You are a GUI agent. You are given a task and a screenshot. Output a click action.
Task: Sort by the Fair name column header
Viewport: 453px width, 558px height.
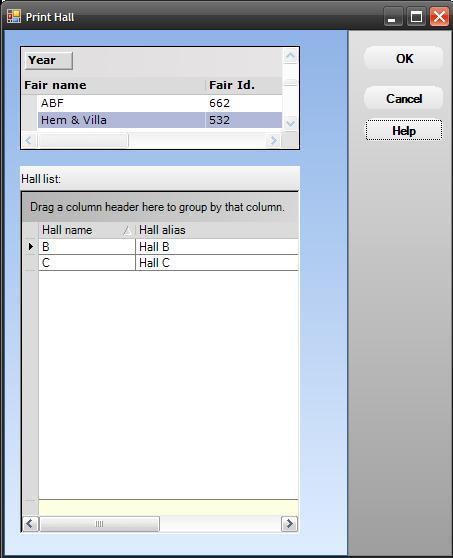pyautogui.click(x=114, y=85)
